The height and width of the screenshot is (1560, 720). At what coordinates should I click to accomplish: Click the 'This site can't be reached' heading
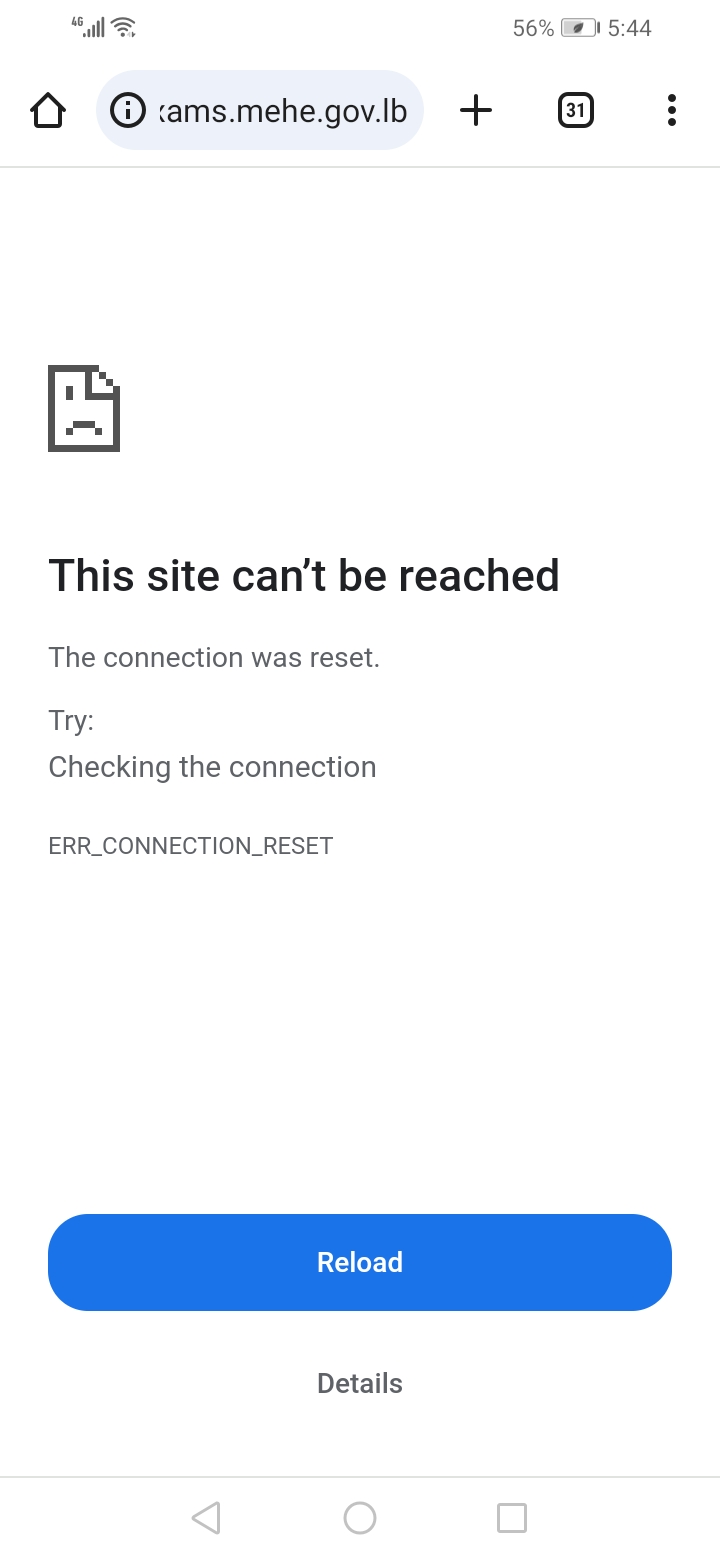304,575
